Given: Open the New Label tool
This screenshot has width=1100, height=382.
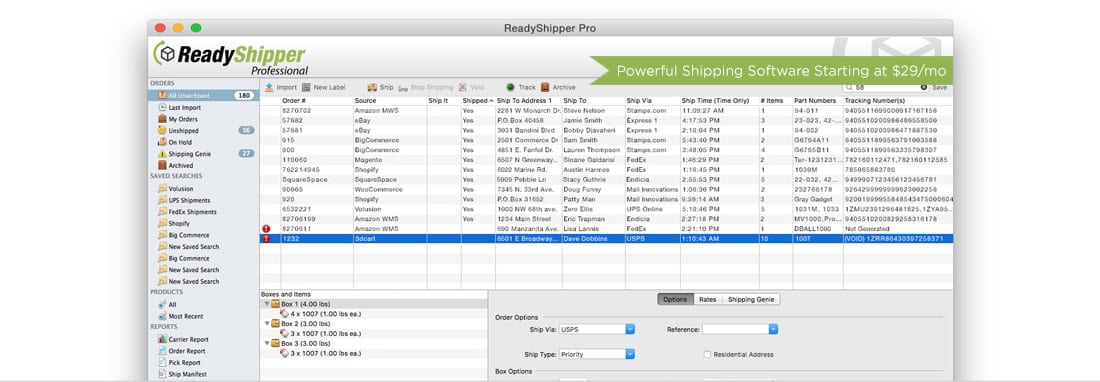Looking at the screenshot, I should tap(324, 88).
